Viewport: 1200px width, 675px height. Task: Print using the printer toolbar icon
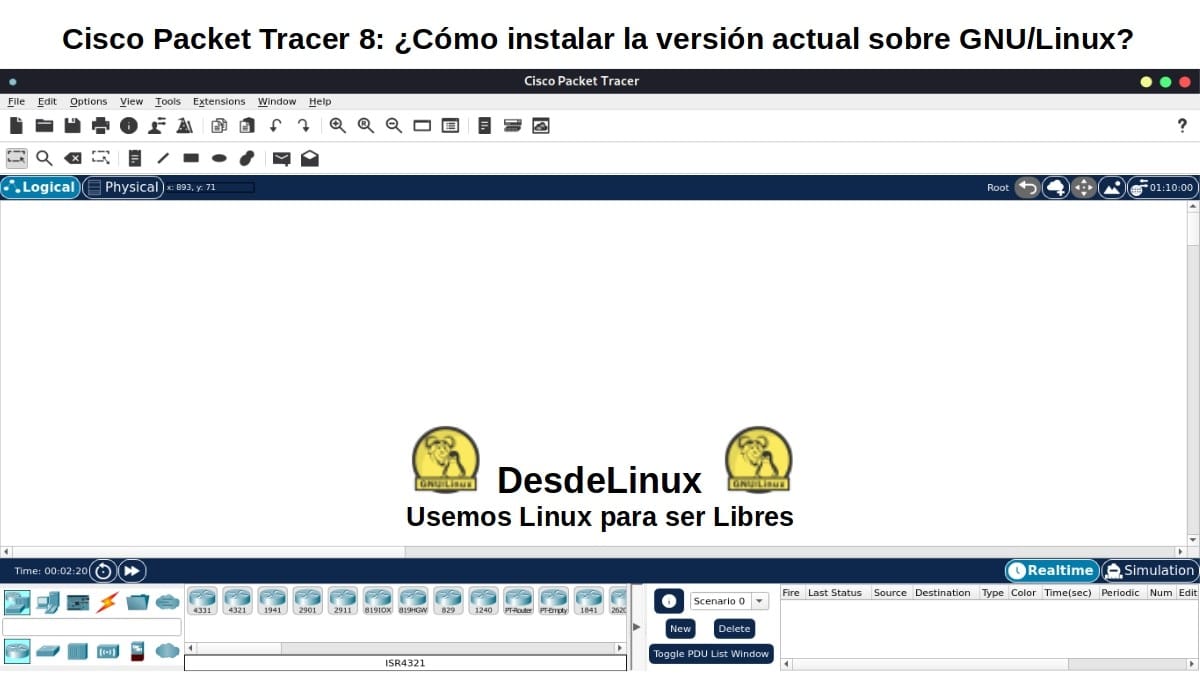tap(100, 125)
